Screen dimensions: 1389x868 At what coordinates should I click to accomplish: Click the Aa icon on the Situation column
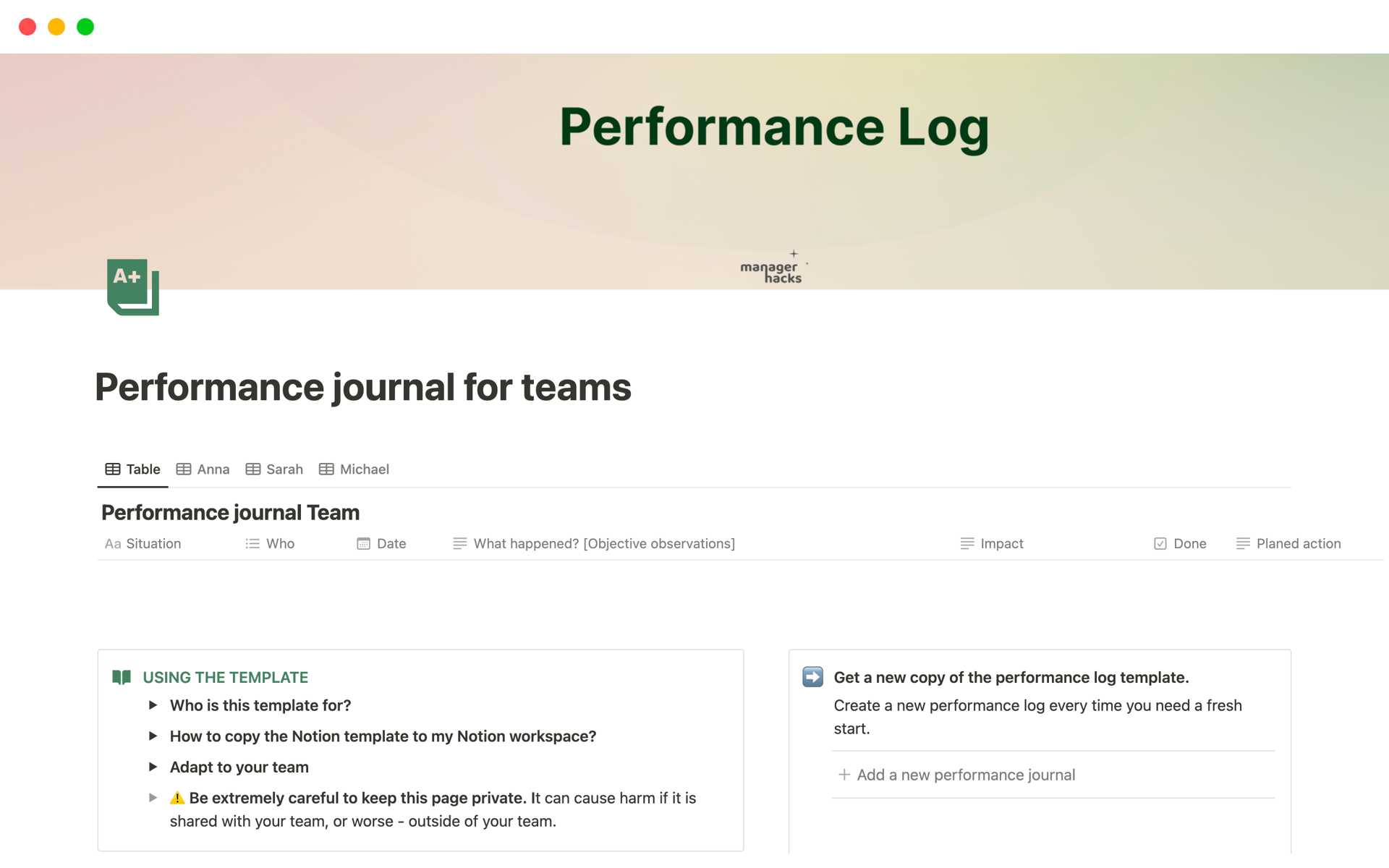click(113, 543)
